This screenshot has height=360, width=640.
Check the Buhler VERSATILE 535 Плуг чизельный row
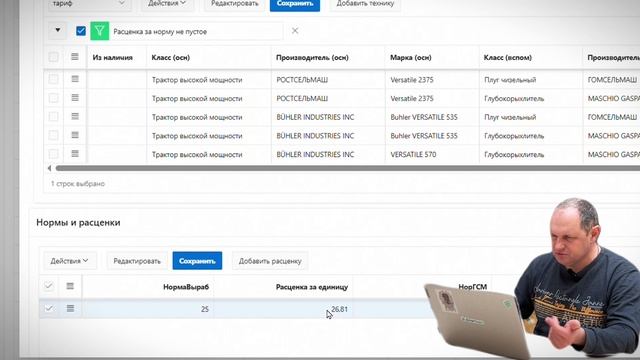tap(53, 116)
